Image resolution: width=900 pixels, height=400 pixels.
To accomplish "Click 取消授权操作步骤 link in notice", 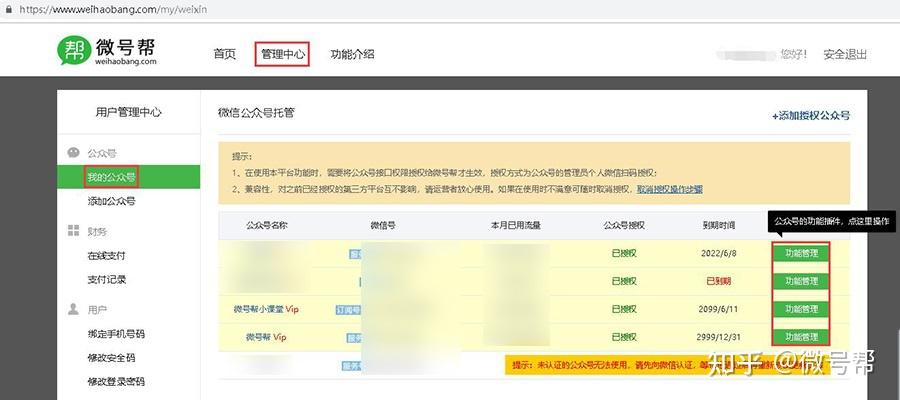I will click(x=670, y=189).
